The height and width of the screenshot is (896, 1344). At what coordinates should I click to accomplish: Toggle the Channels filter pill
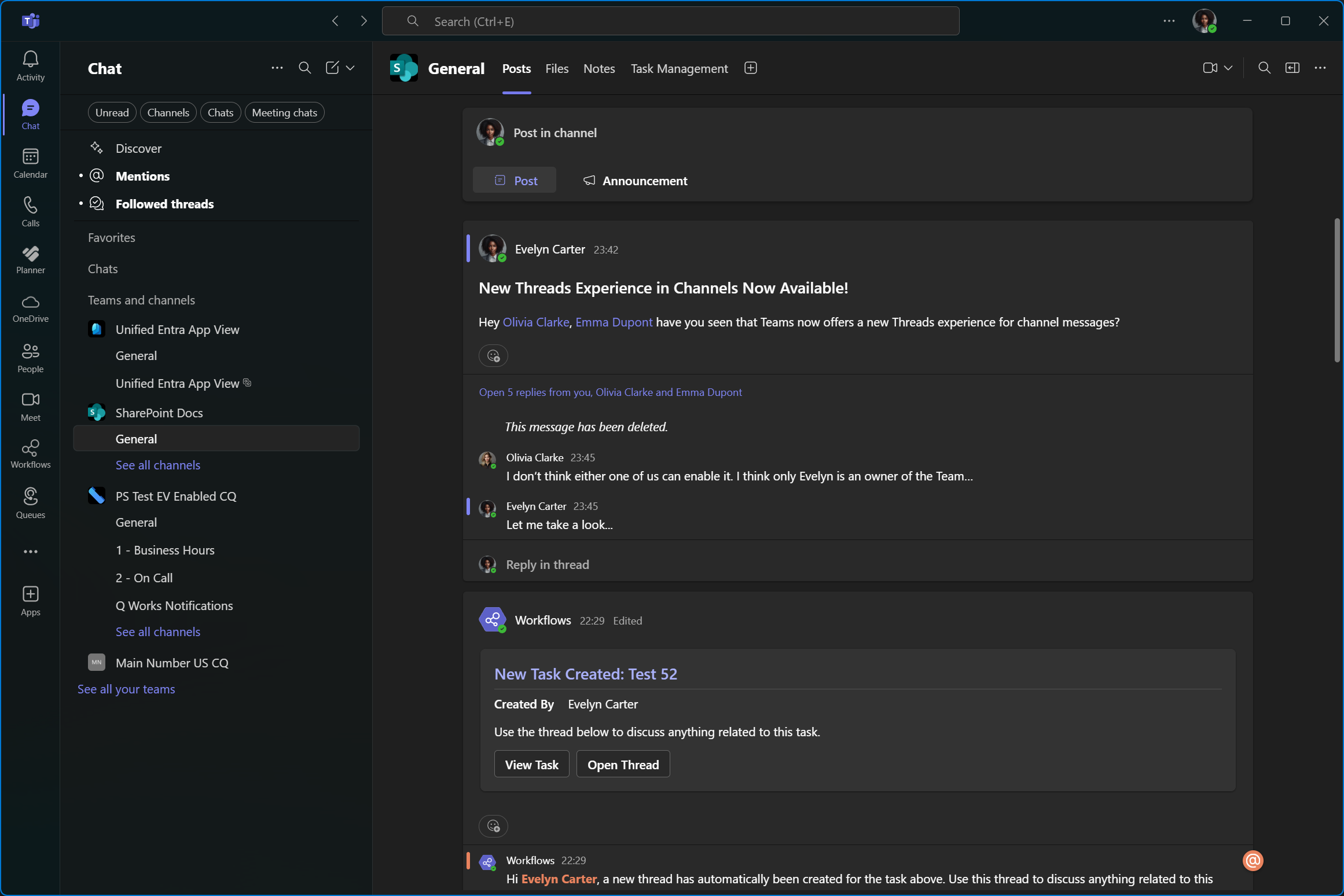pyautogui.click(x=168, y=112)
